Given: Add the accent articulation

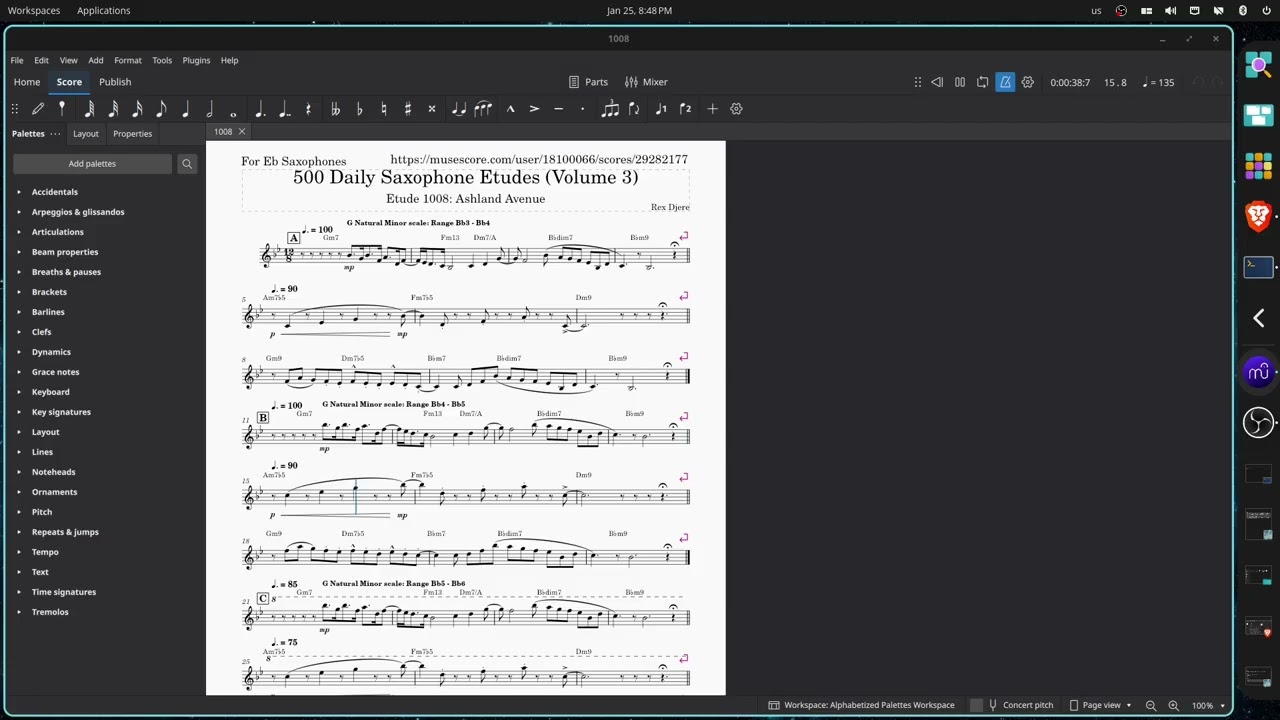Looking at the screenshot, I should coord(534,109).
